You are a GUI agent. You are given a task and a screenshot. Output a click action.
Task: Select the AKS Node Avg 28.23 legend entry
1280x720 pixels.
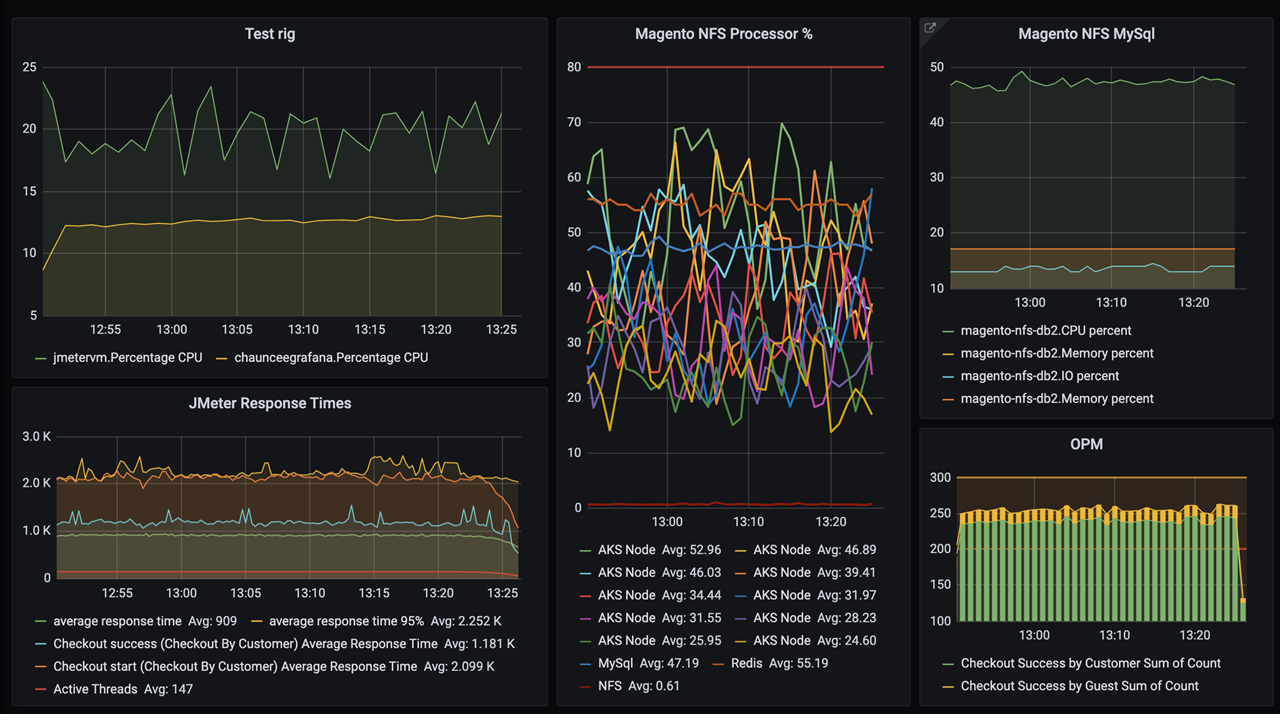tap(806, 618)
